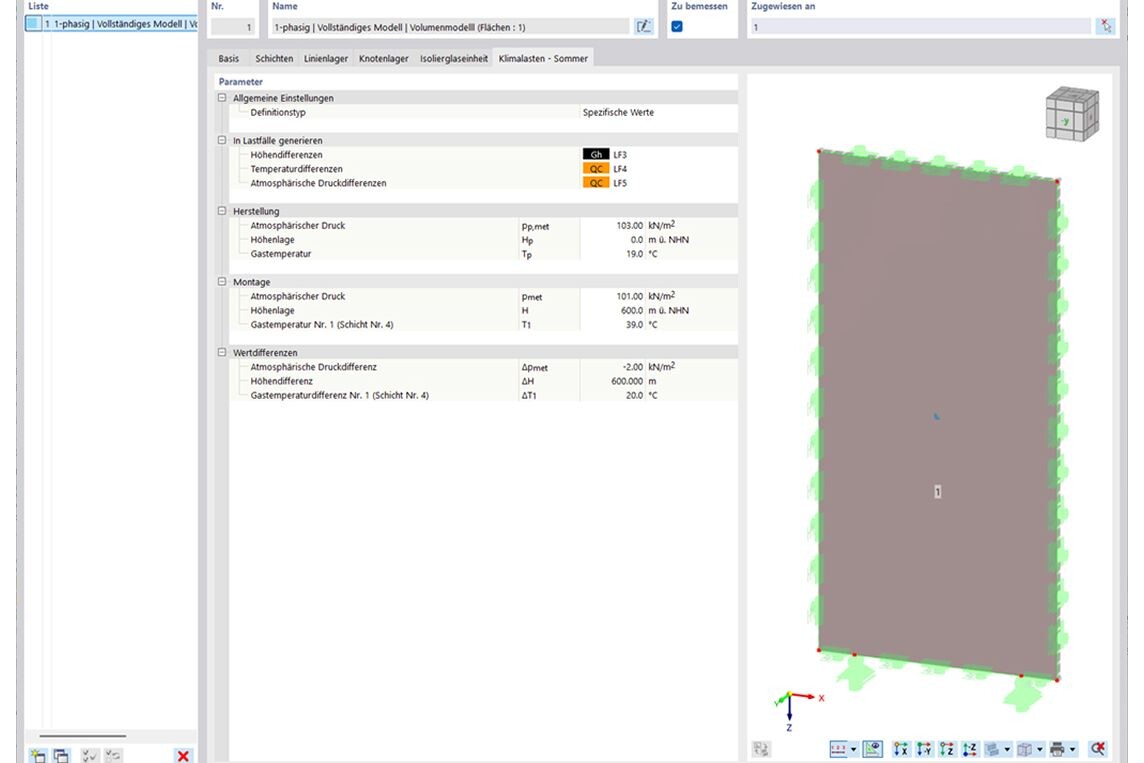This screenshot has height=763, width=1144.
Task: Open the Isolierglaseinheit tab
Action: (x=453, y=59)
